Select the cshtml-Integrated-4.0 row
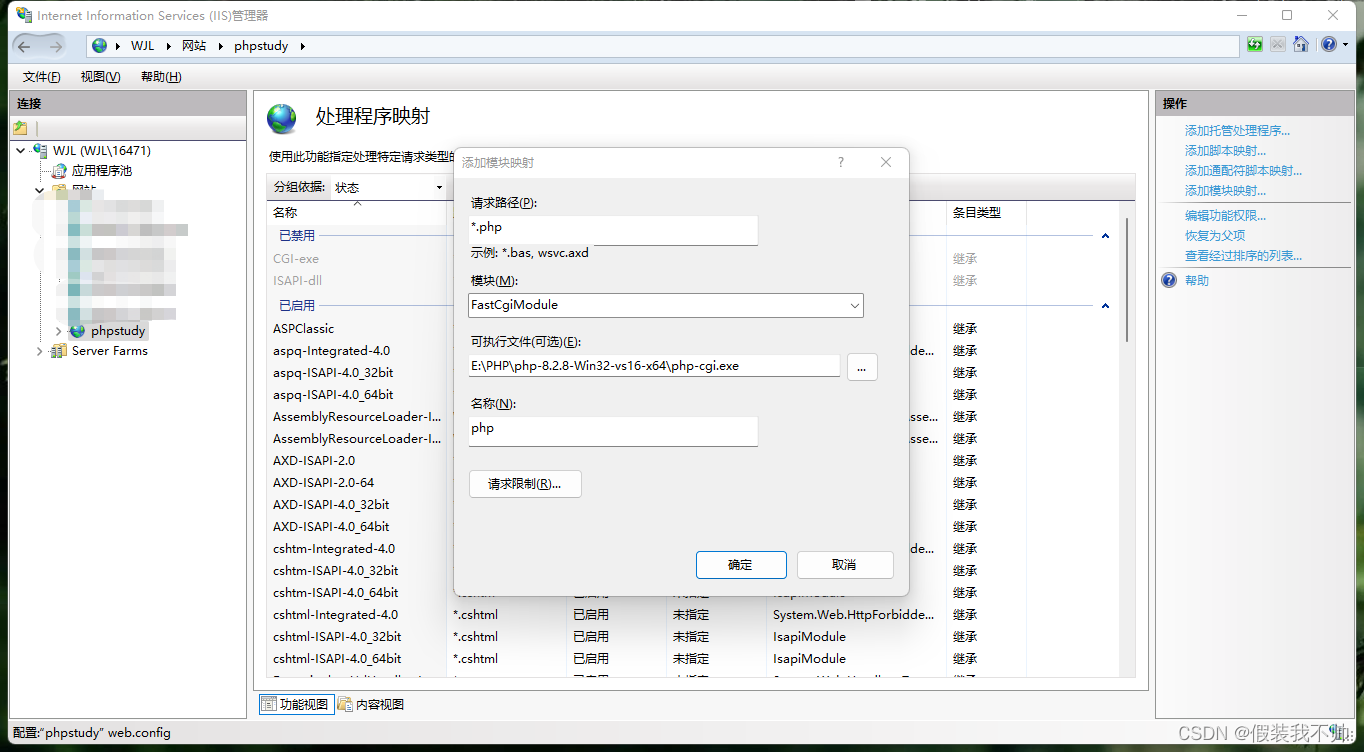The width and height of the screenshot is (1364, 752). click(x=336, y=615)
